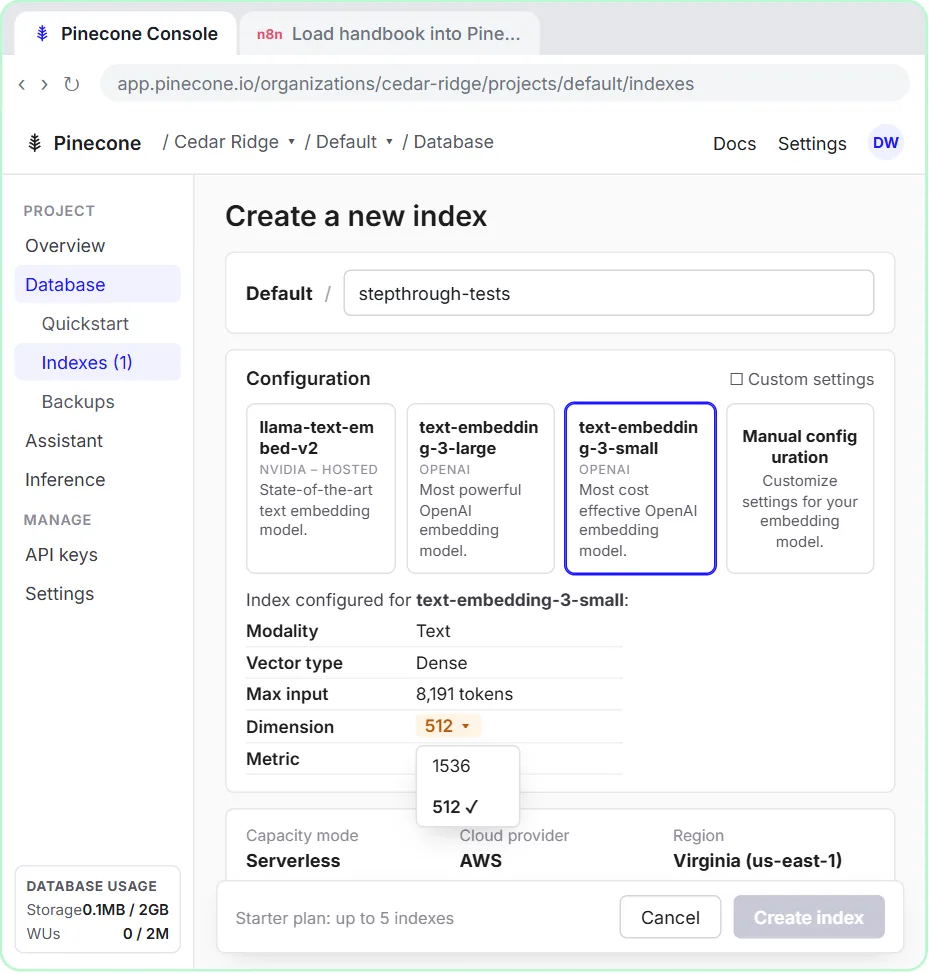Select the Manual configuration card
The width and height of the screenshot is (929, 974).
click(800, 488)
